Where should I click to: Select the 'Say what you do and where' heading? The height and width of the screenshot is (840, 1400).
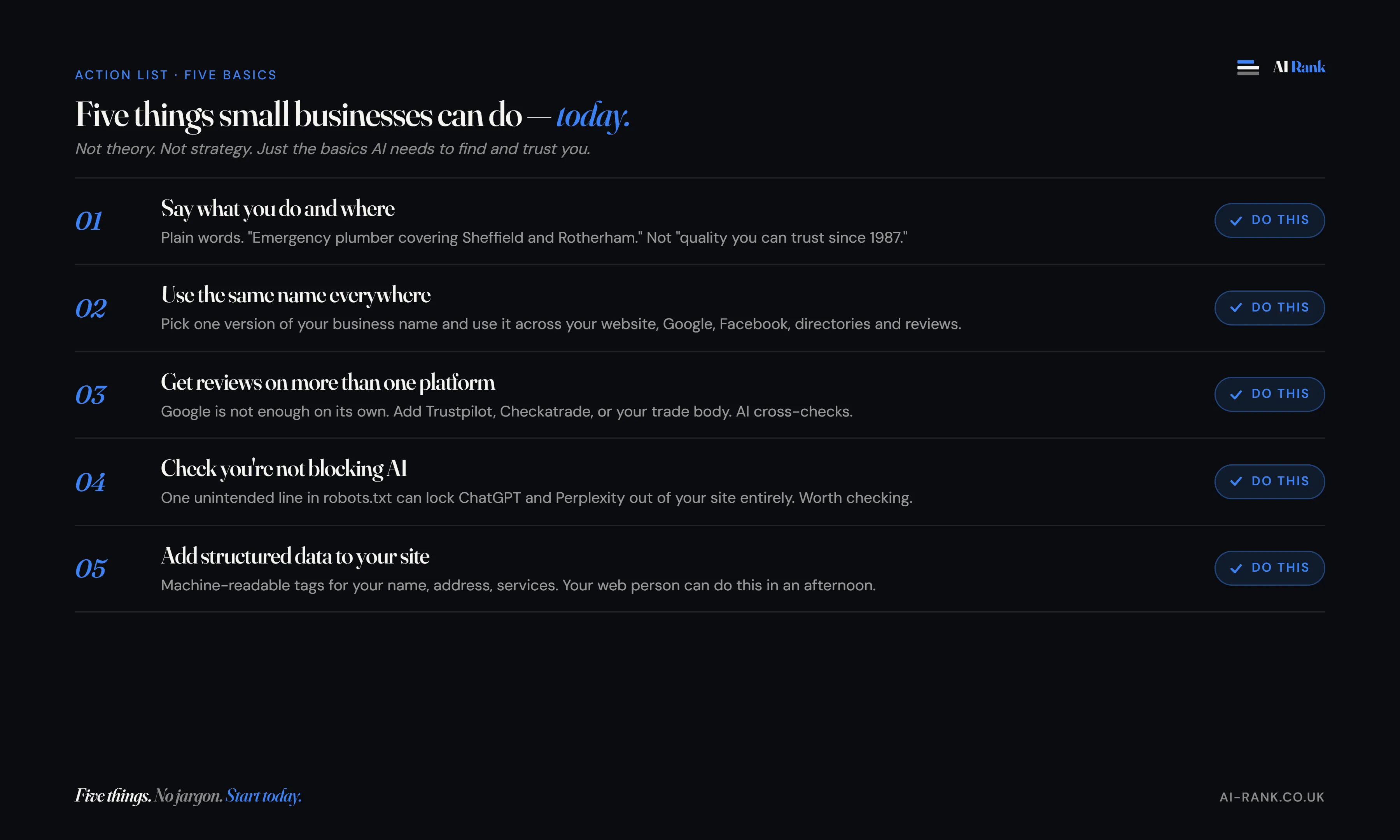pos(277,209)
